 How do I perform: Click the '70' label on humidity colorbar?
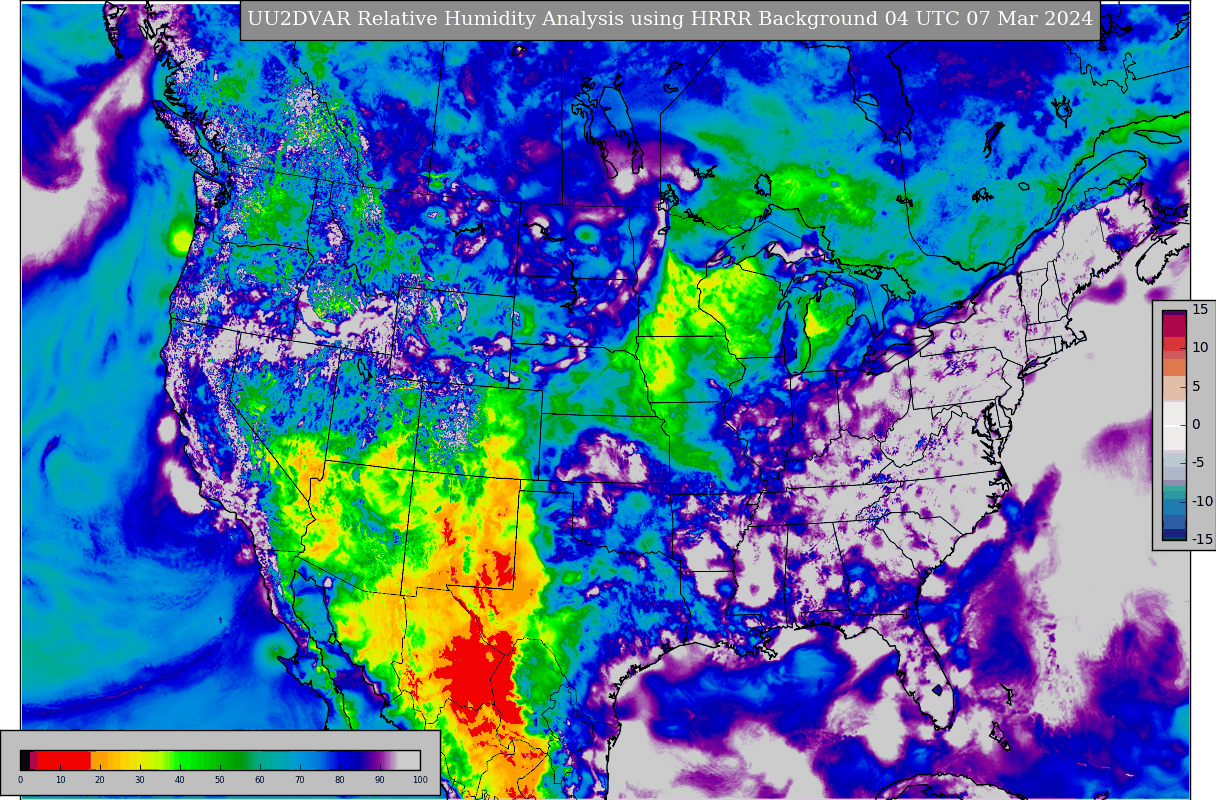(300, 780)
